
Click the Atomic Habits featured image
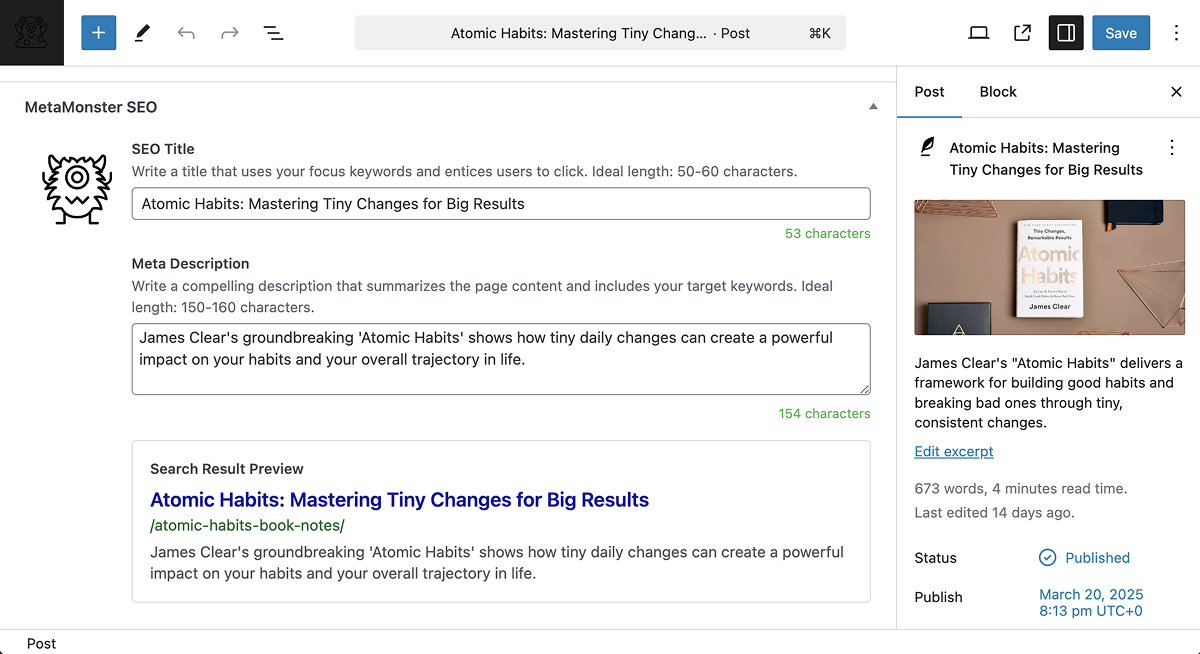1049,267
